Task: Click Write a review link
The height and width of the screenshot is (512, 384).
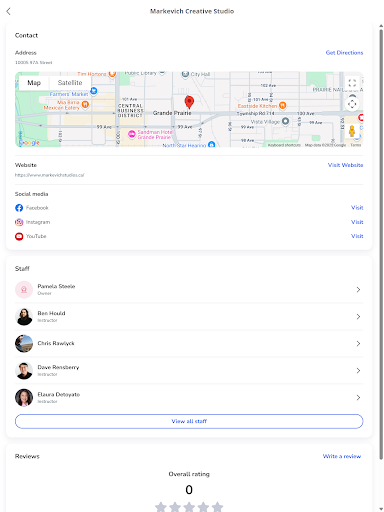Action: click(342, 456)
